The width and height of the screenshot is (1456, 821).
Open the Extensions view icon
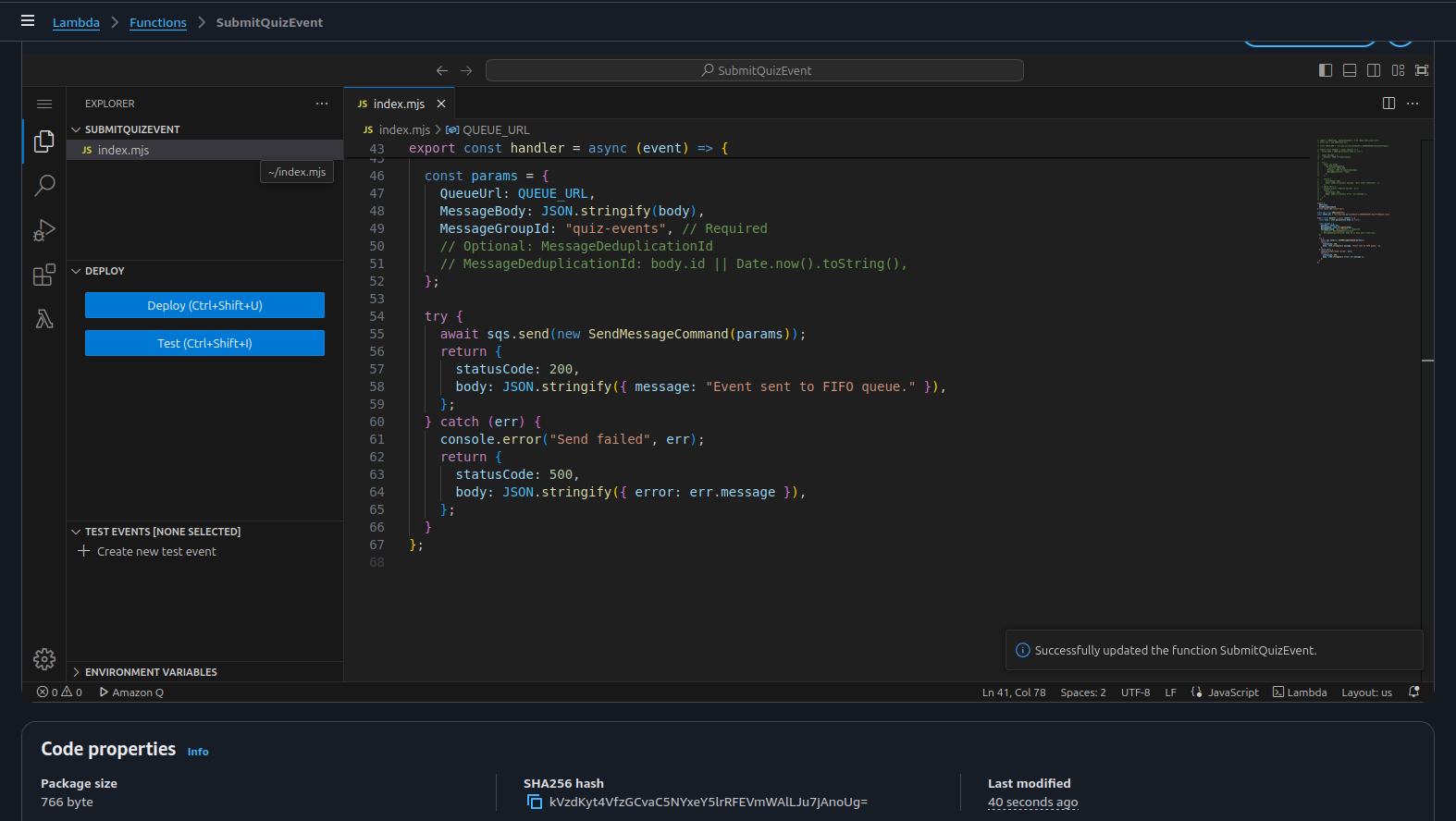click(44, 275)
